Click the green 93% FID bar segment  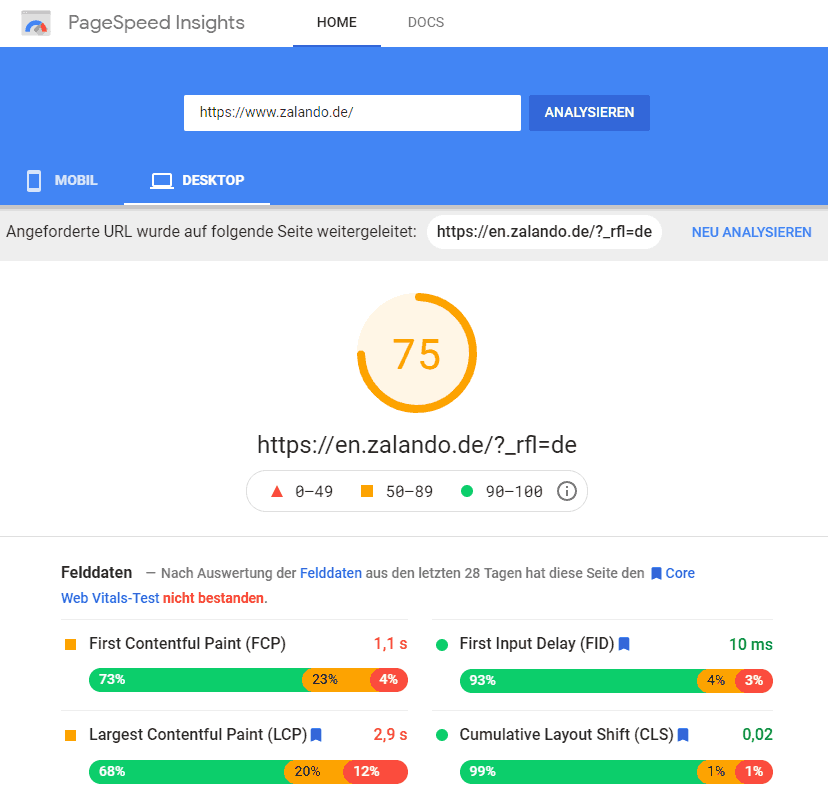point(579,681)
